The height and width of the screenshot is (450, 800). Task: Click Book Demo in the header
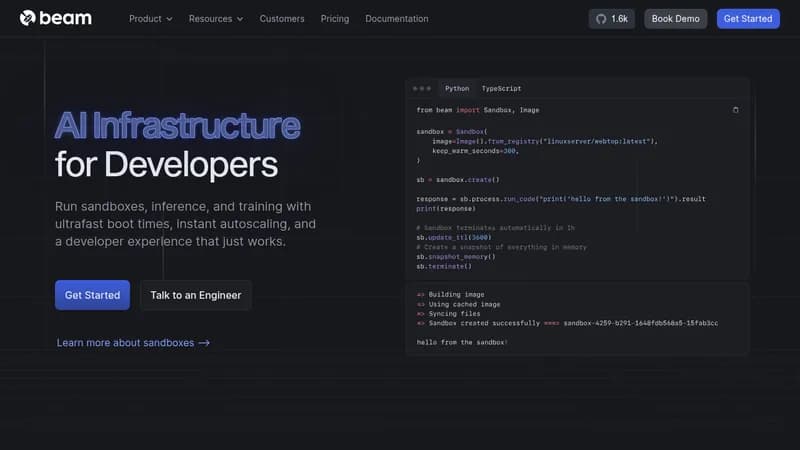pos(676,19)
